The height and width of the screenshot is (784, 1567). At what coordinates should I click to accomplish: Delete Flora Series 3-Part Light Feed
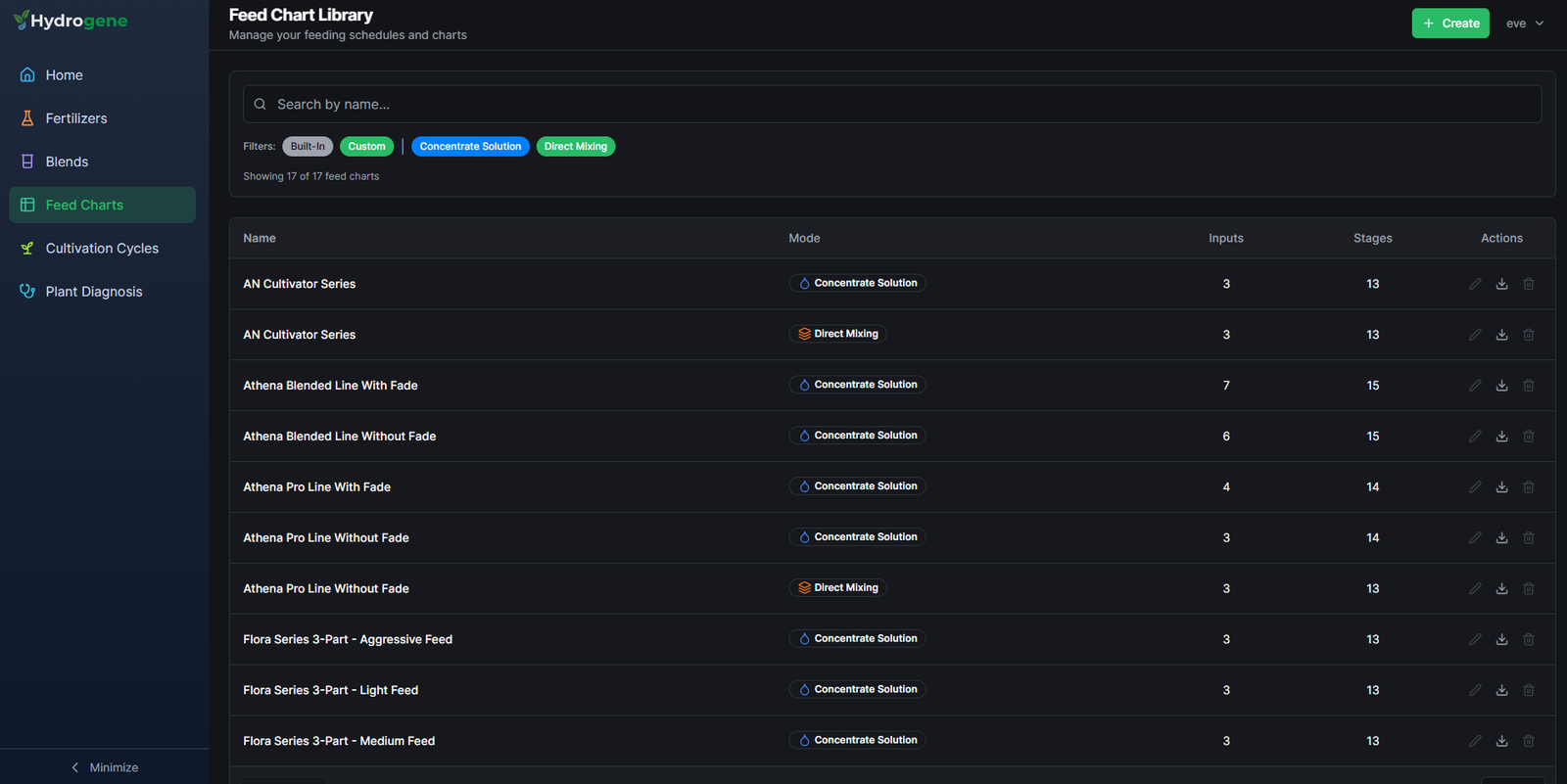coord(1529,691)
